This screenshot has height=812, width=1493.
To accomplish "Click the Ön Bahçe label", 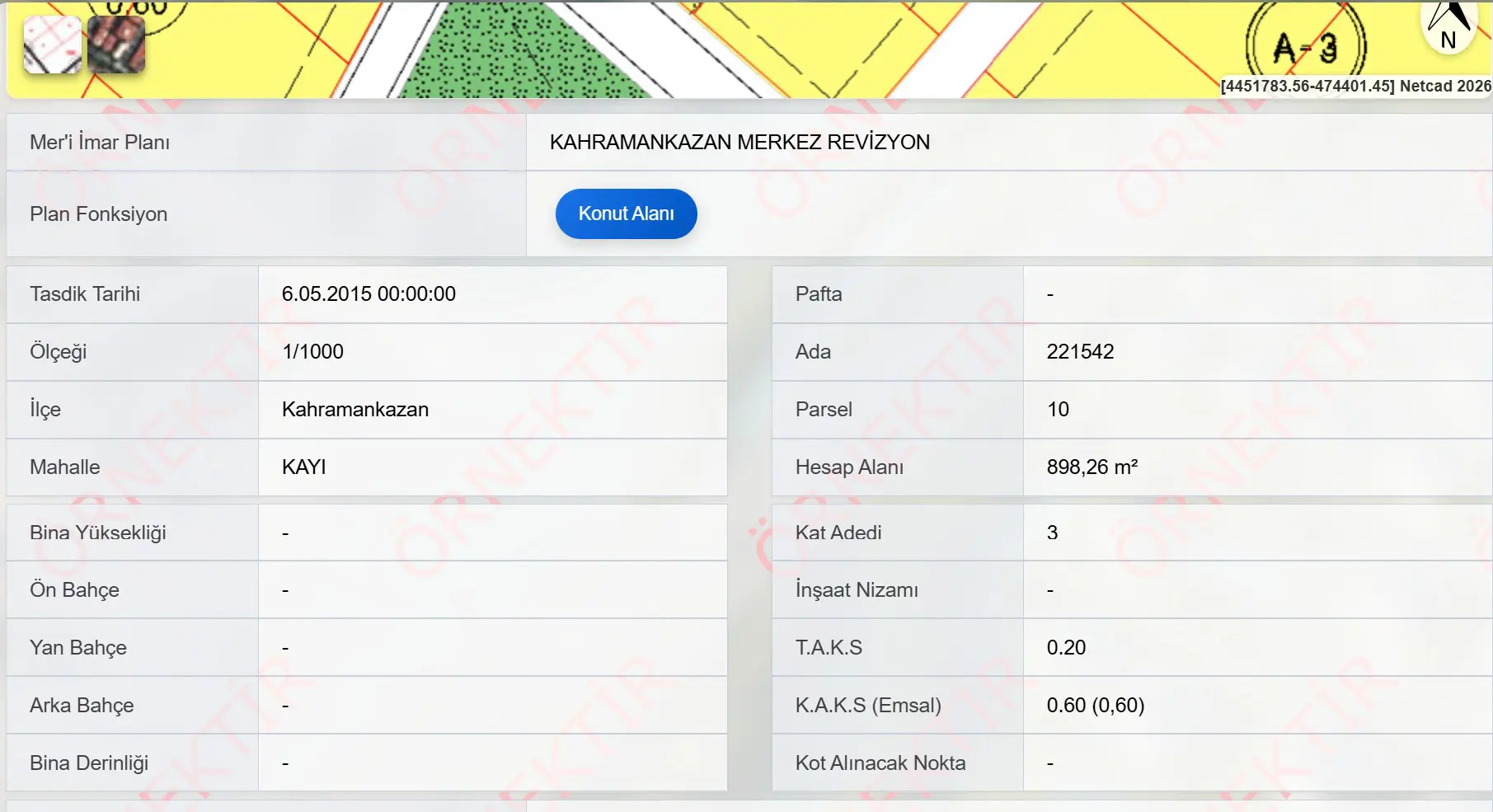I will pos(74,590).
